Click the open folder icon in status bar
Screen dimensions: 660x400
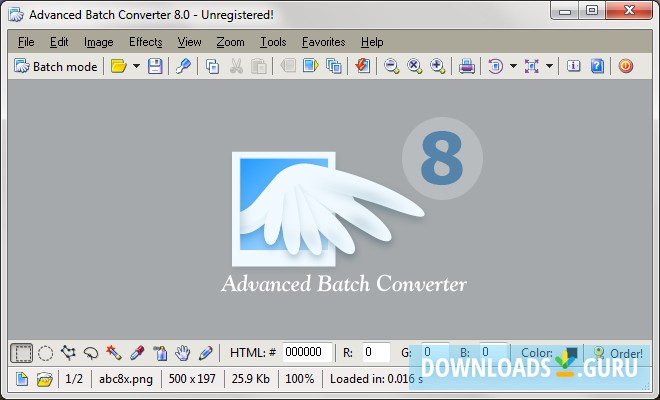pos(44,379)
